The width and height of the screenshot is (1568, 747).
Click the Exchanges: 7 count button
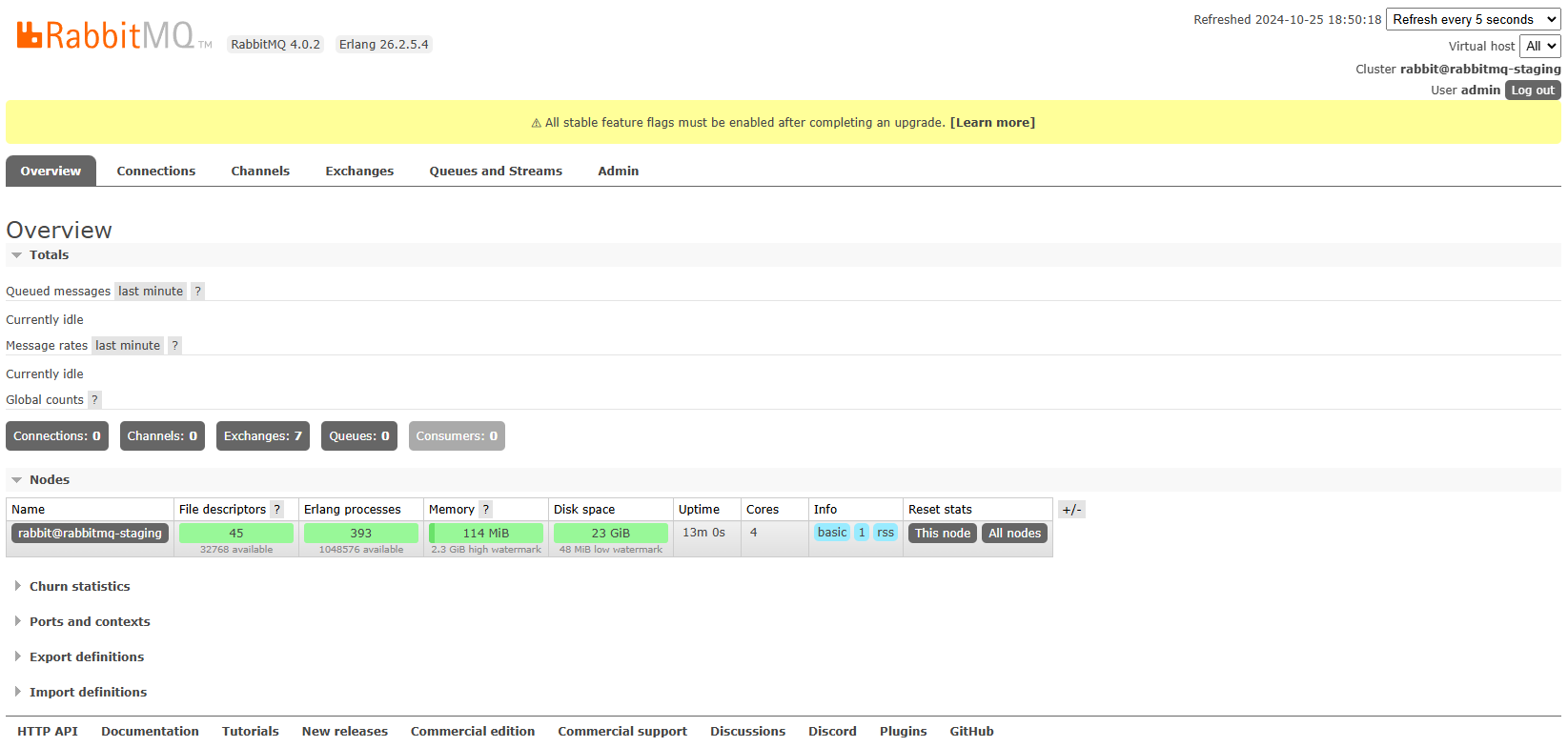(x=263, y=436)
